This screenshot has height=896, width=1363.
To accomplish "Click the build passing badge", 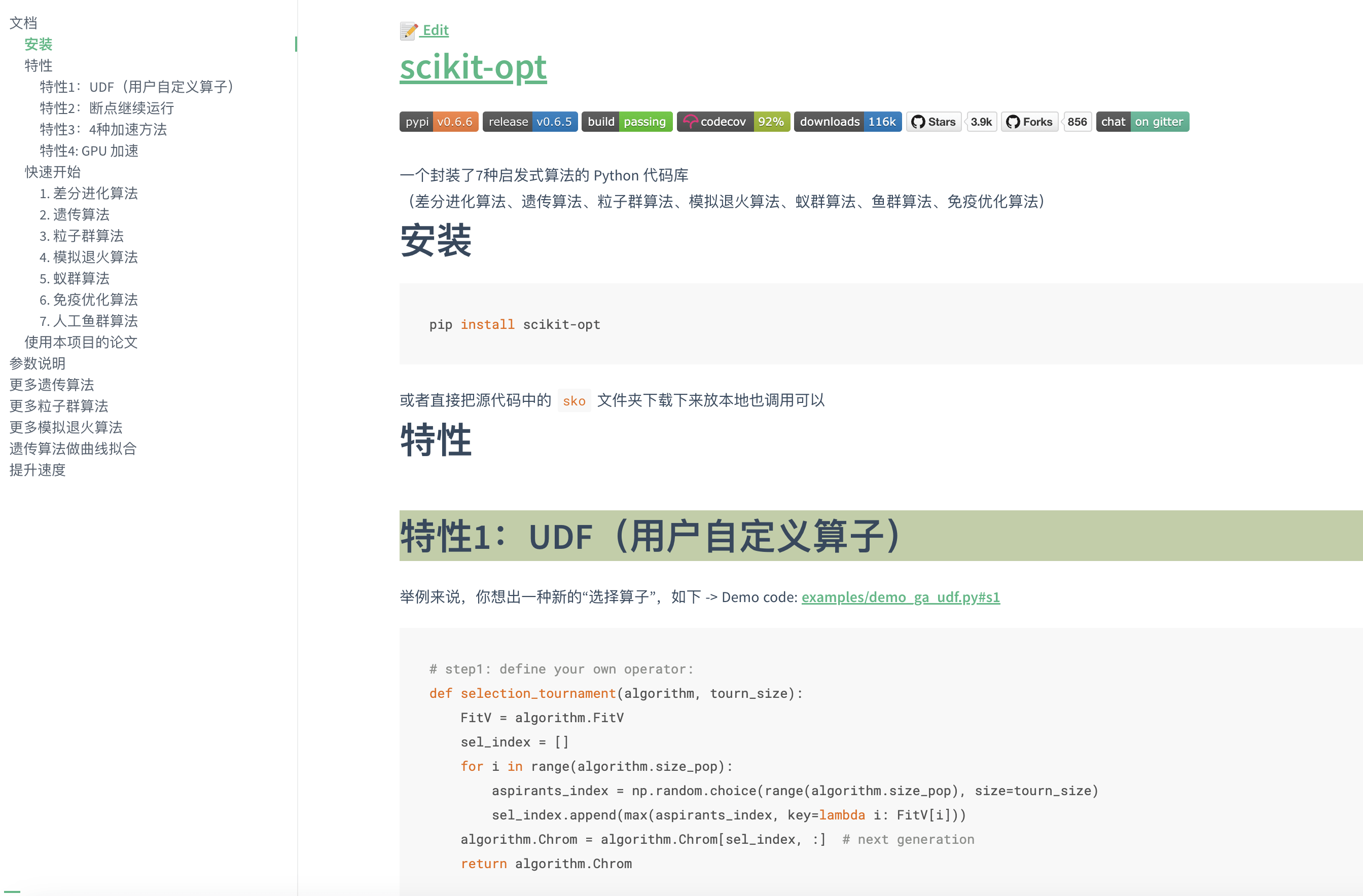I will (627, 121).
